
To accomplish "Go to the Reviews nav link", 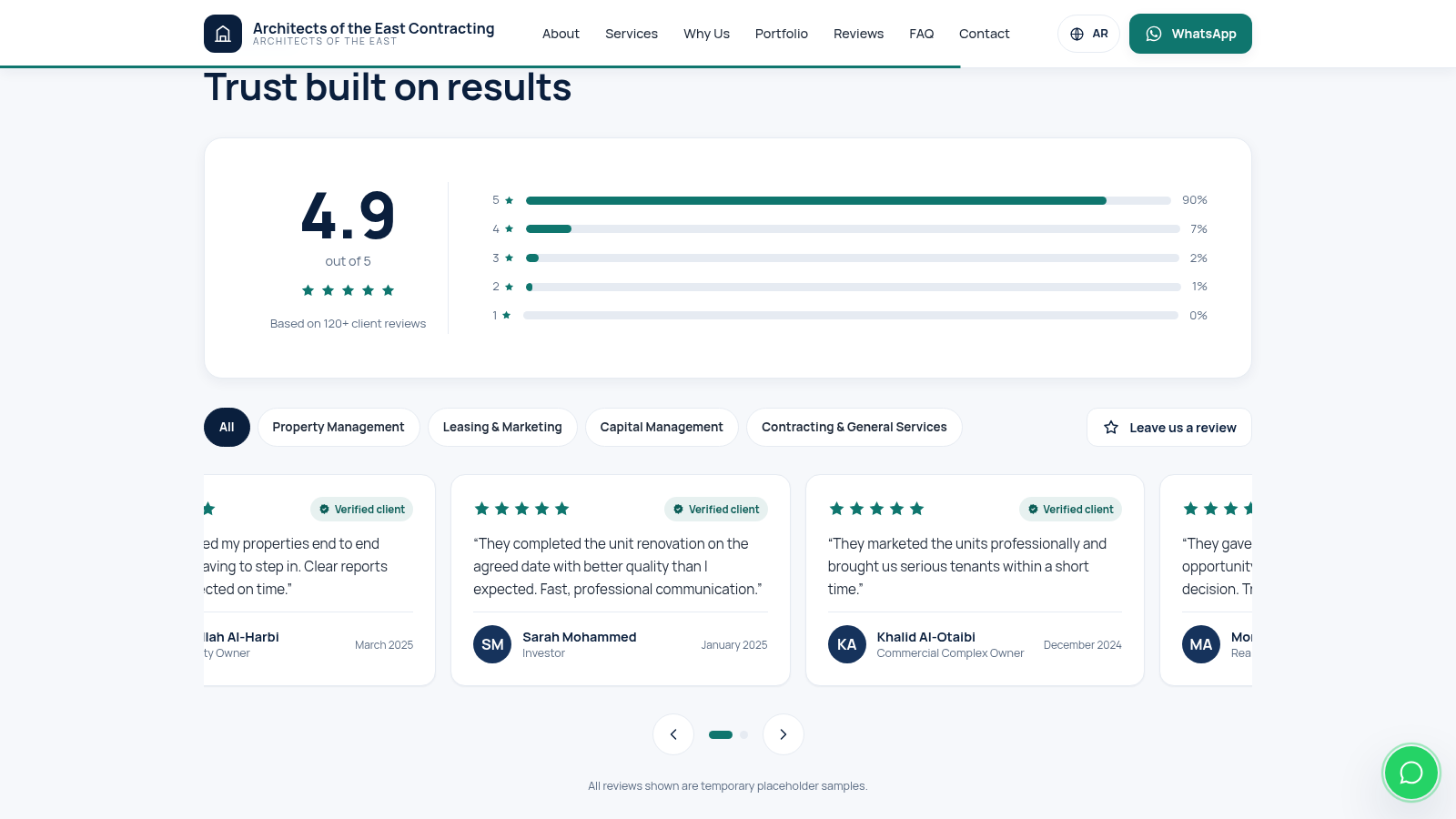I will [858, 34].
